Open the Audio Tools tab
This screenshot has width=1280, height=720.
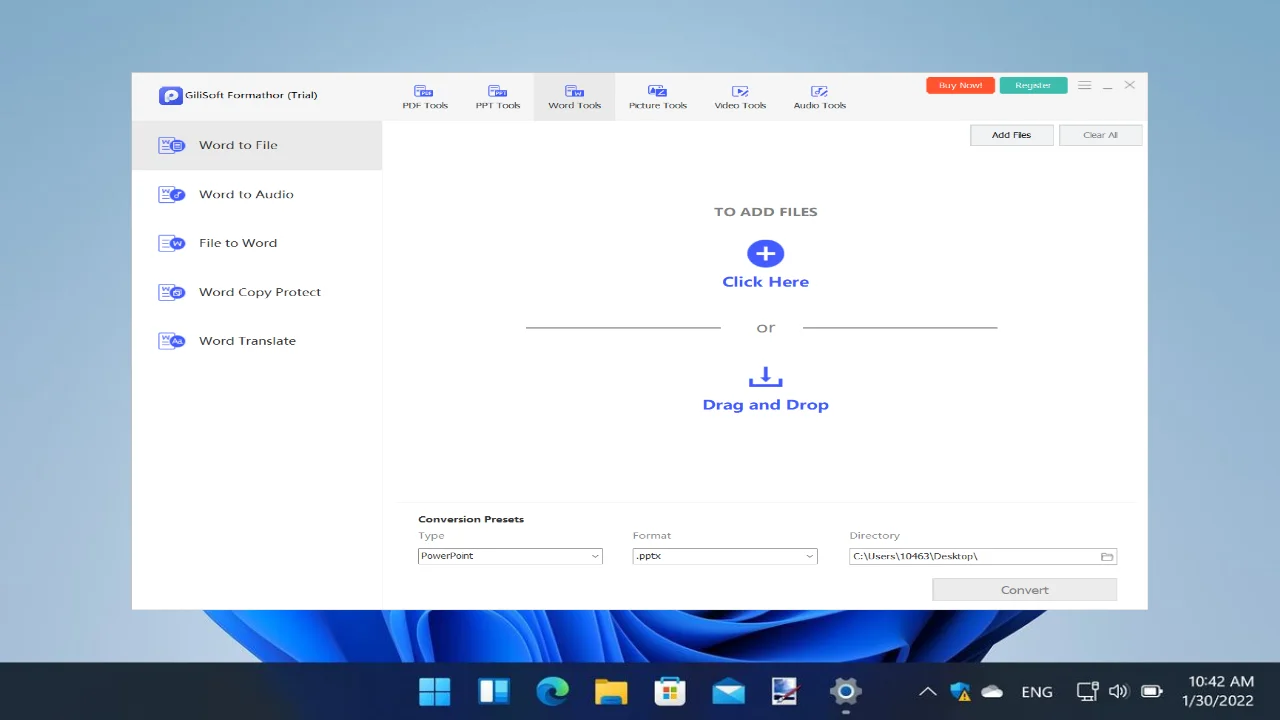(820, 97)
